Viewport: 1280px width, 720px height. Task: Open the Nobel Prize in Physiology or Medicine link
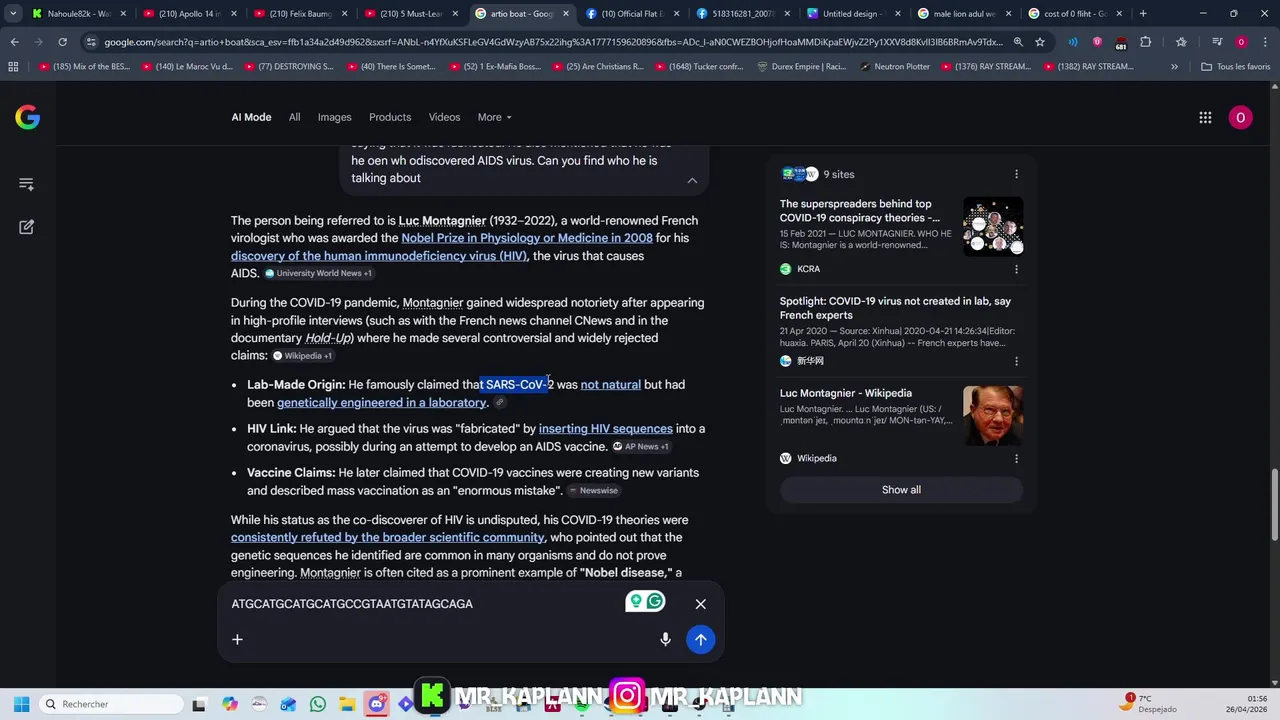coord(527,238)
